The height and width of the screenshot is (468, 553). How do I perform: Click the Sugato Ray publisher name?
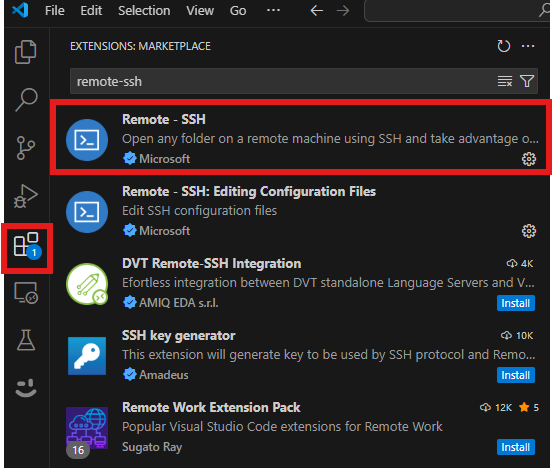(x=152, y=447)
